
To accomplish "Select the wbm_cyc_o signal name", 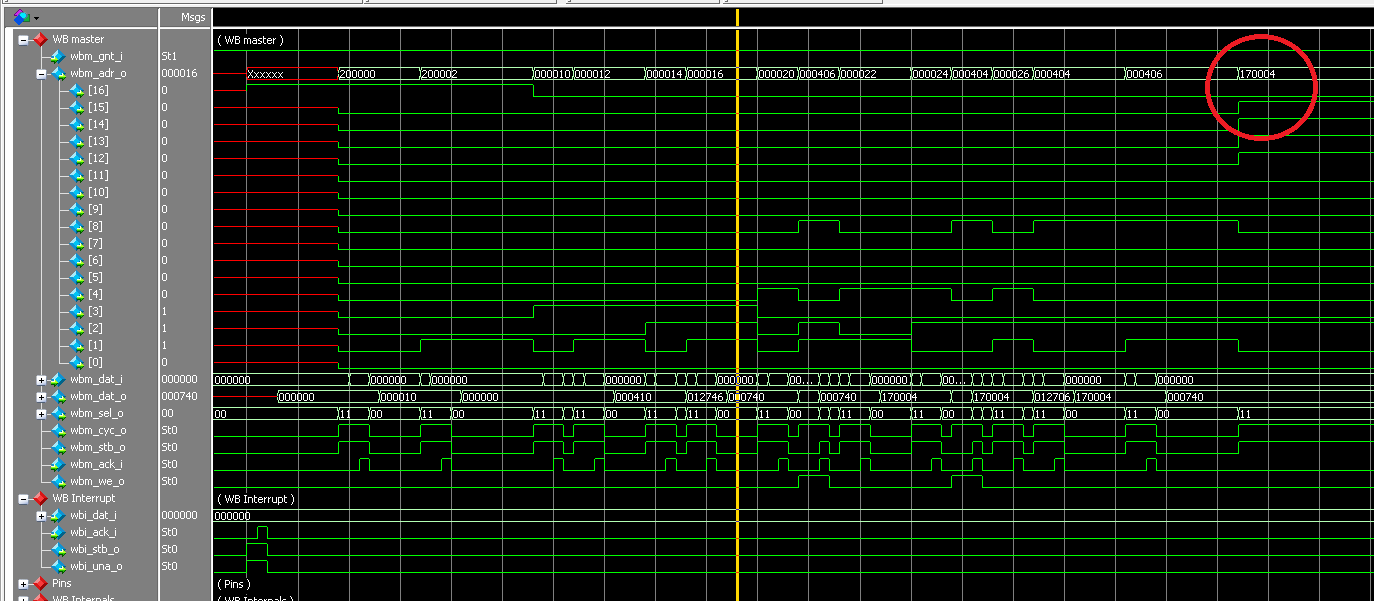I will click(97, 430).
